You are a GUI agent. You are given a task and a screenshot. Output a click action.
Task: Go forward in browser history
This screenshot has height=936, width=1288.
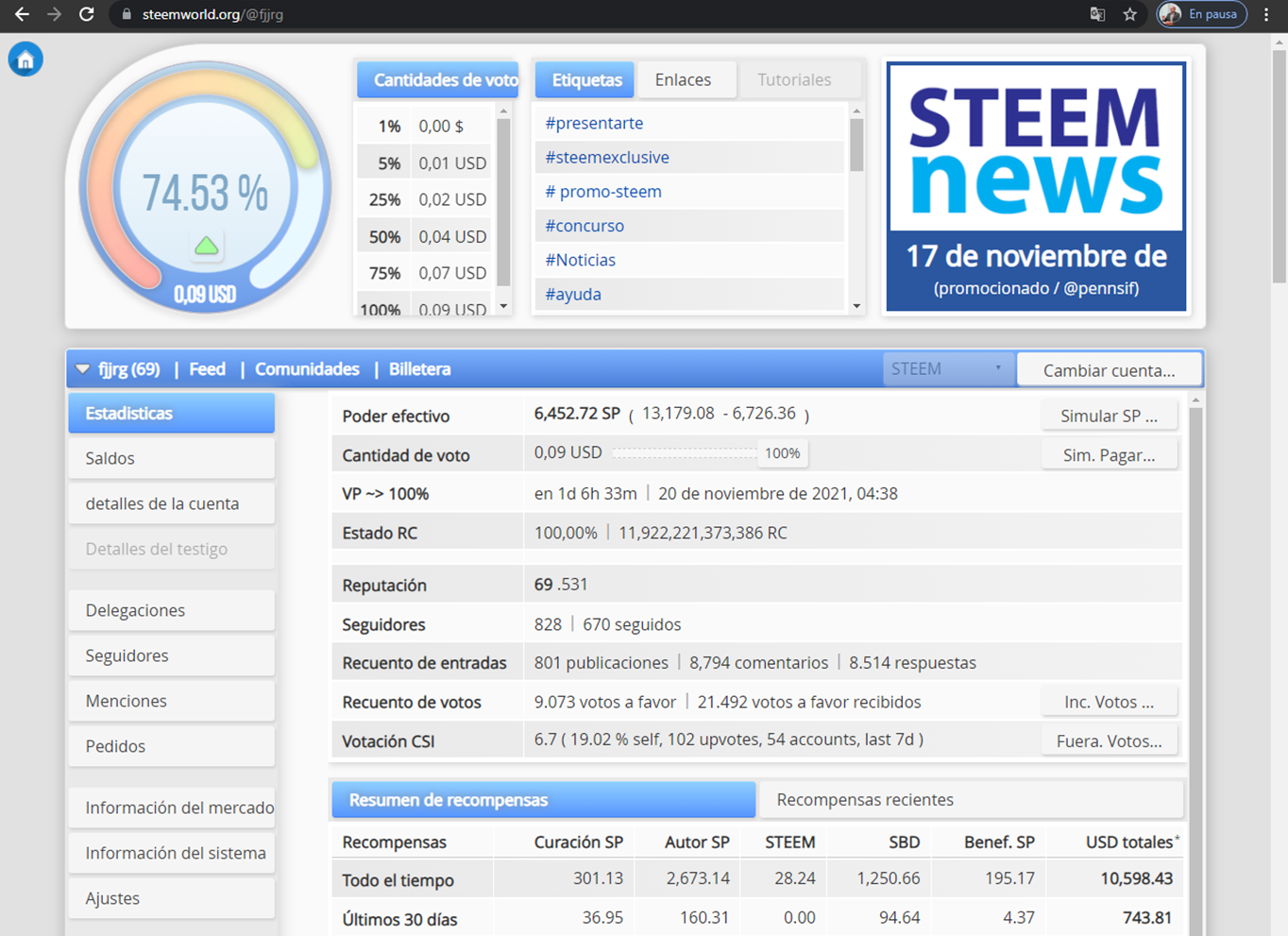point(54,14)
